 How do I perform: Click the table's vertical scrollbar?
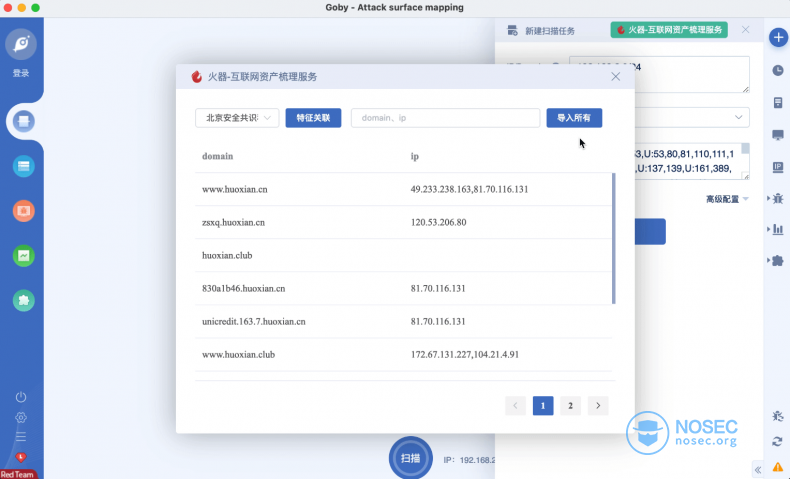click(x=614, y=239)
